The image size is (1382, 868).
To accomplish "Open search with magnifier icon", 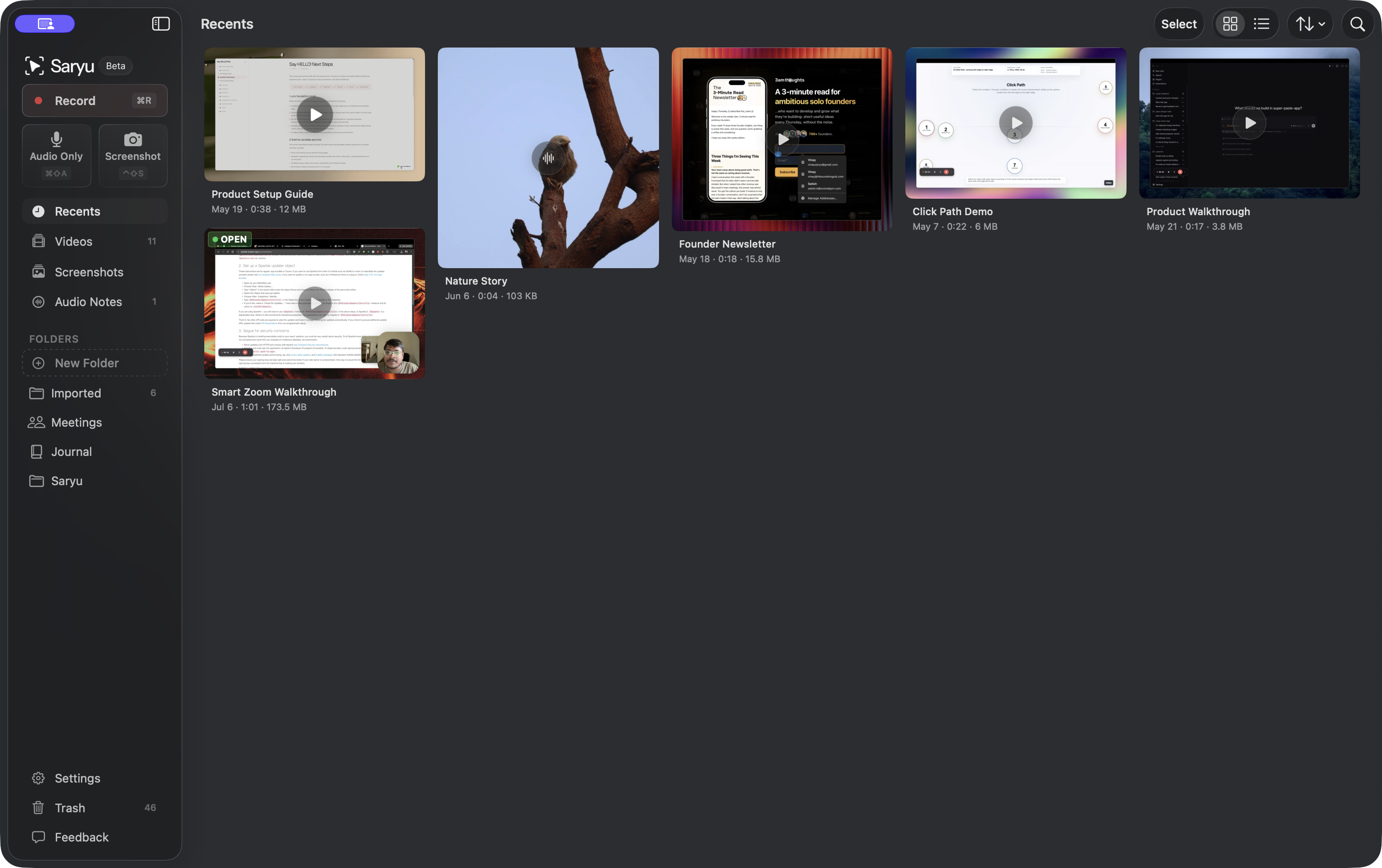I will (1357, 23).
